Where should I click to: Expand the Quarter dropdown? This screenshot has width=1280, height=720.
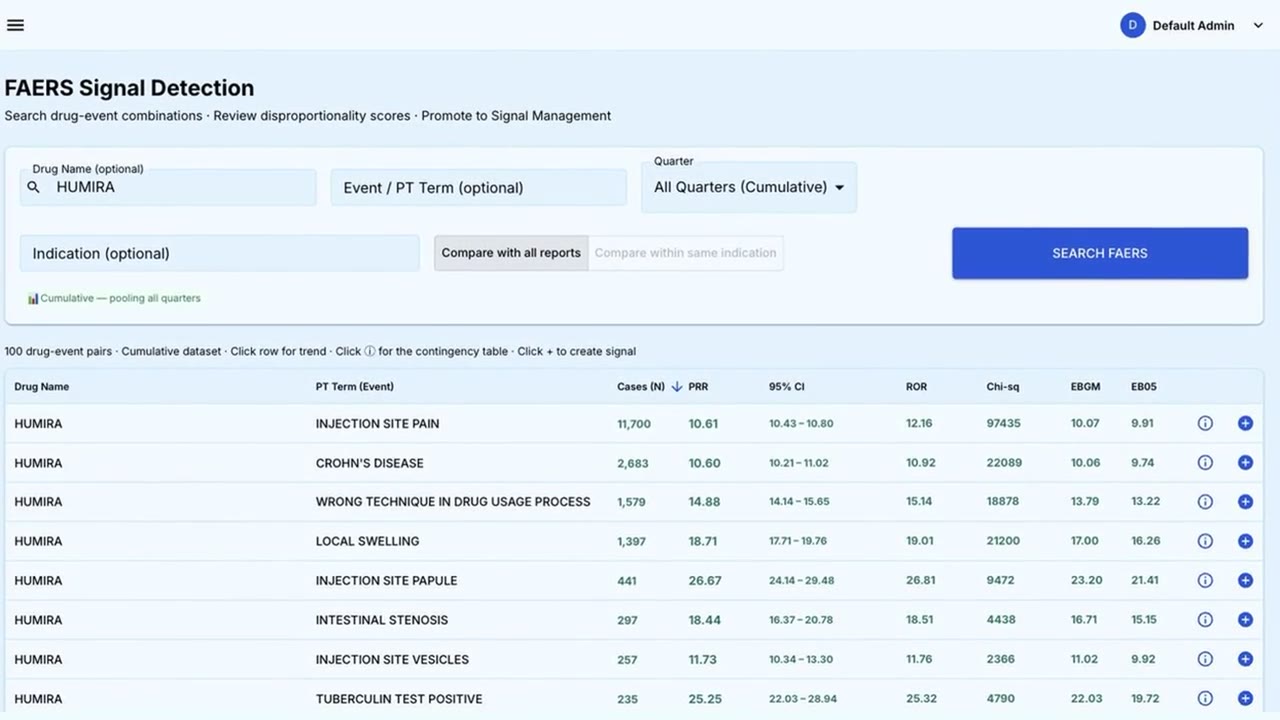coord(749,187)
